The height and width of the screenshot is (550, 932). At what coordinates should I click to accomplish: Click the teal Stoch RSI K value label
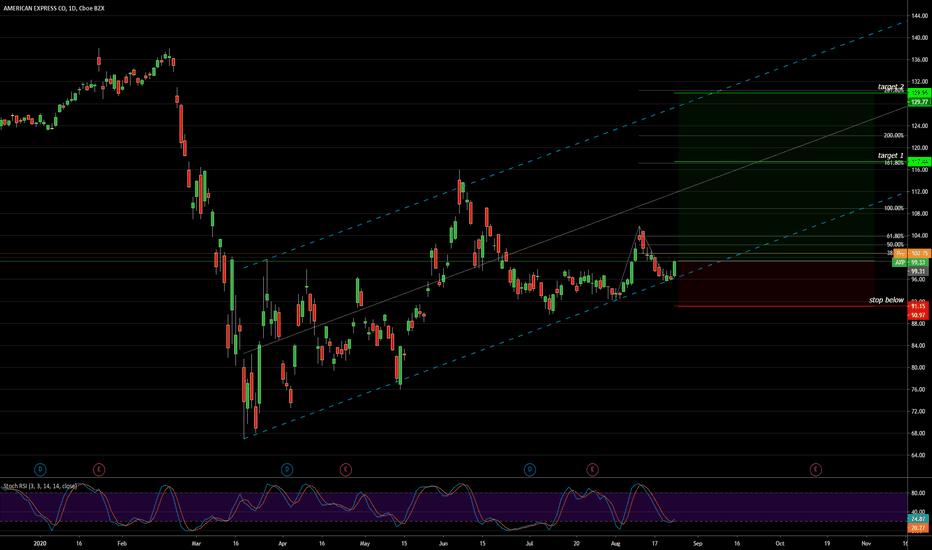pyautogui.click(x=918, y=519)
